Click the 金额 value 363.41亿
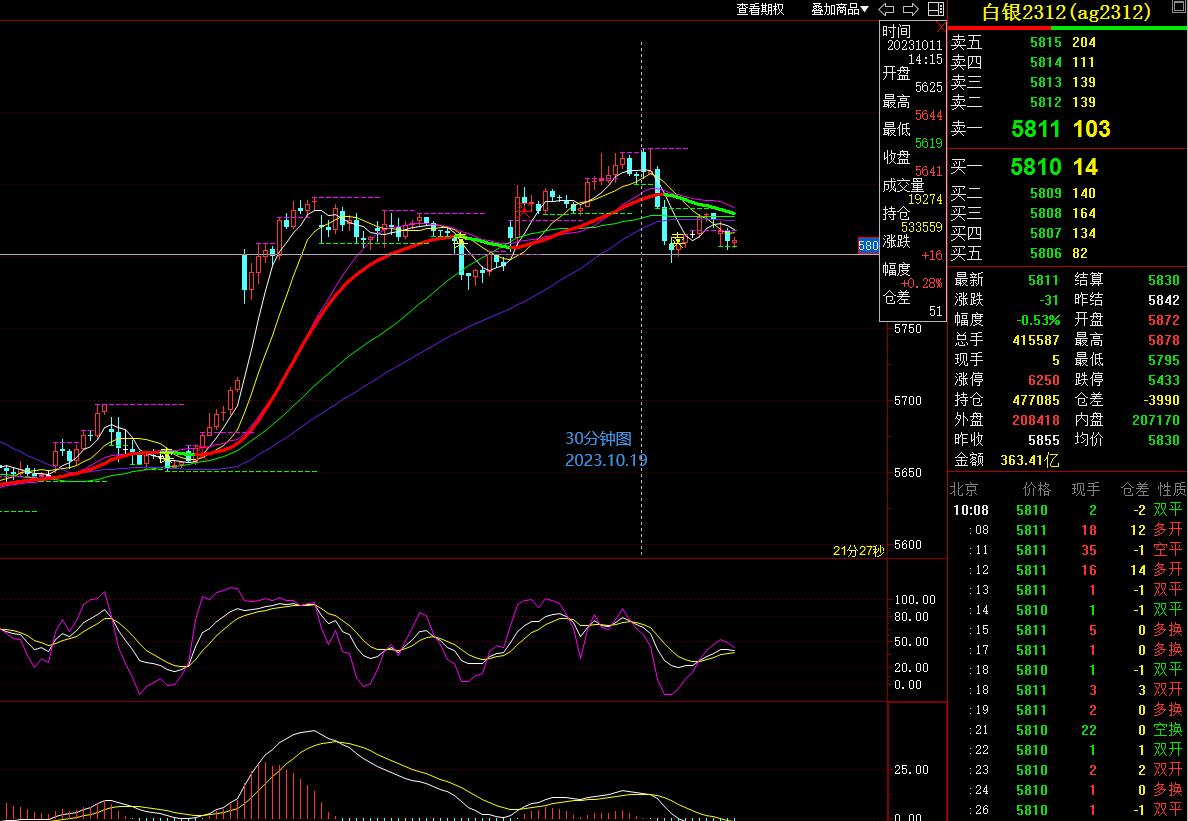The width and height of the screenshot is (1188, 821). (x=1030, y=460)
